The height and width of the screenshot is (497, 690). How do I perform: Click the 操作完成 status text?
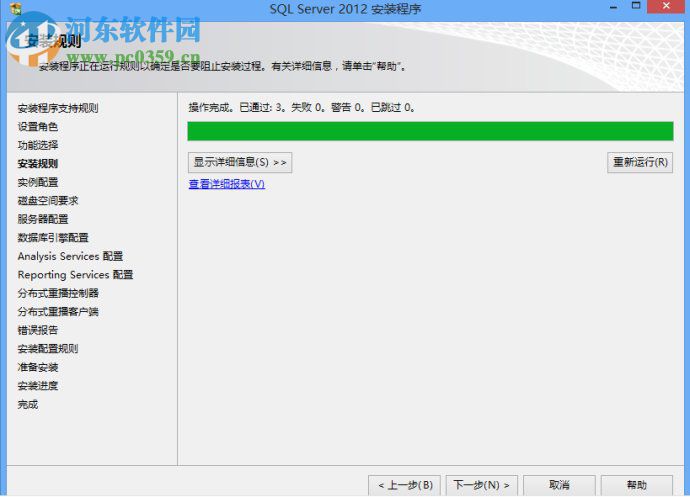(x=301, y=107)
